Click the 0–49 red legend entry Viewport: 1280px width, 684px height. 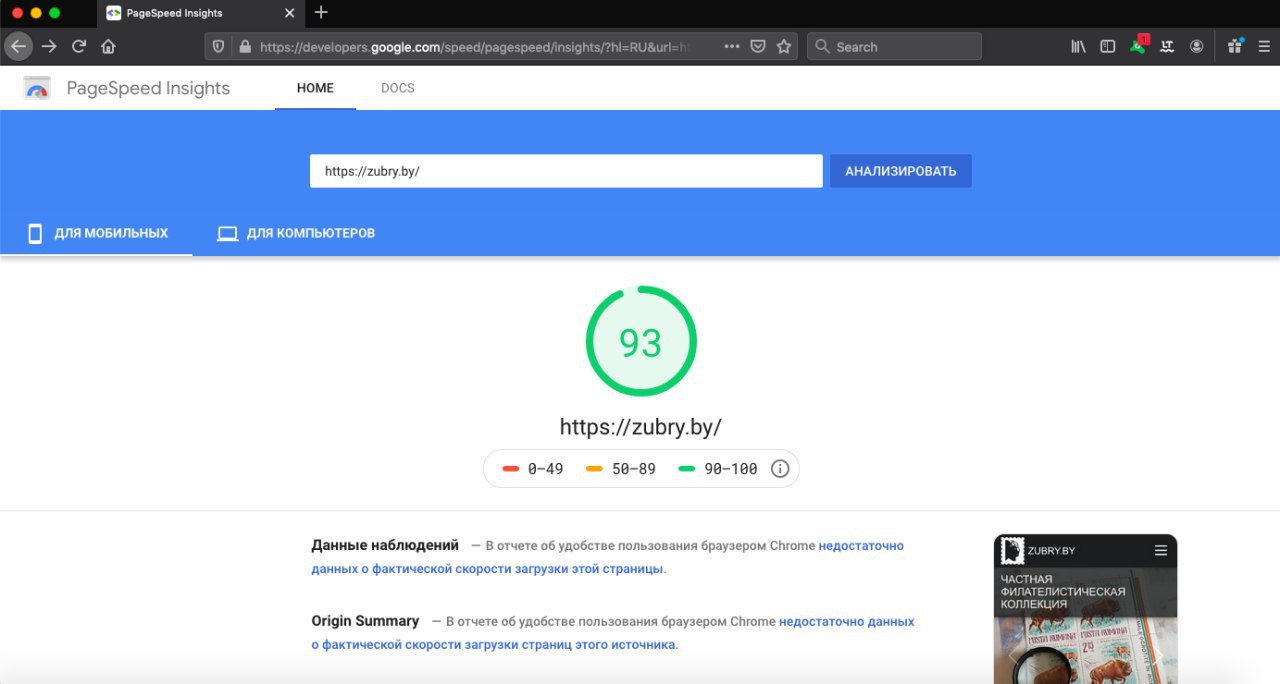(x=533, y=468)
